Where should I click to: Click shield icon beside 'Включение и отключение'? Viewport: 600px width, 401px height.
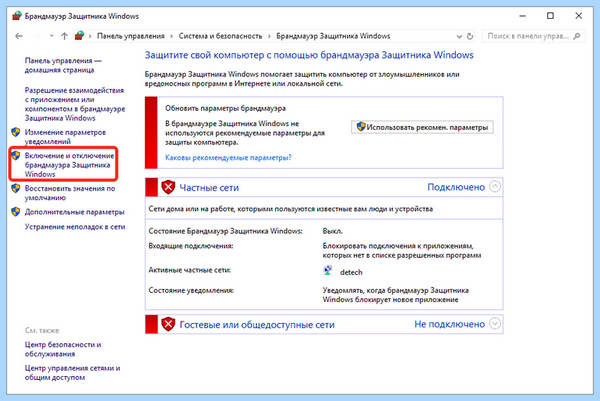pyautogui.click(x=16, y=155)
